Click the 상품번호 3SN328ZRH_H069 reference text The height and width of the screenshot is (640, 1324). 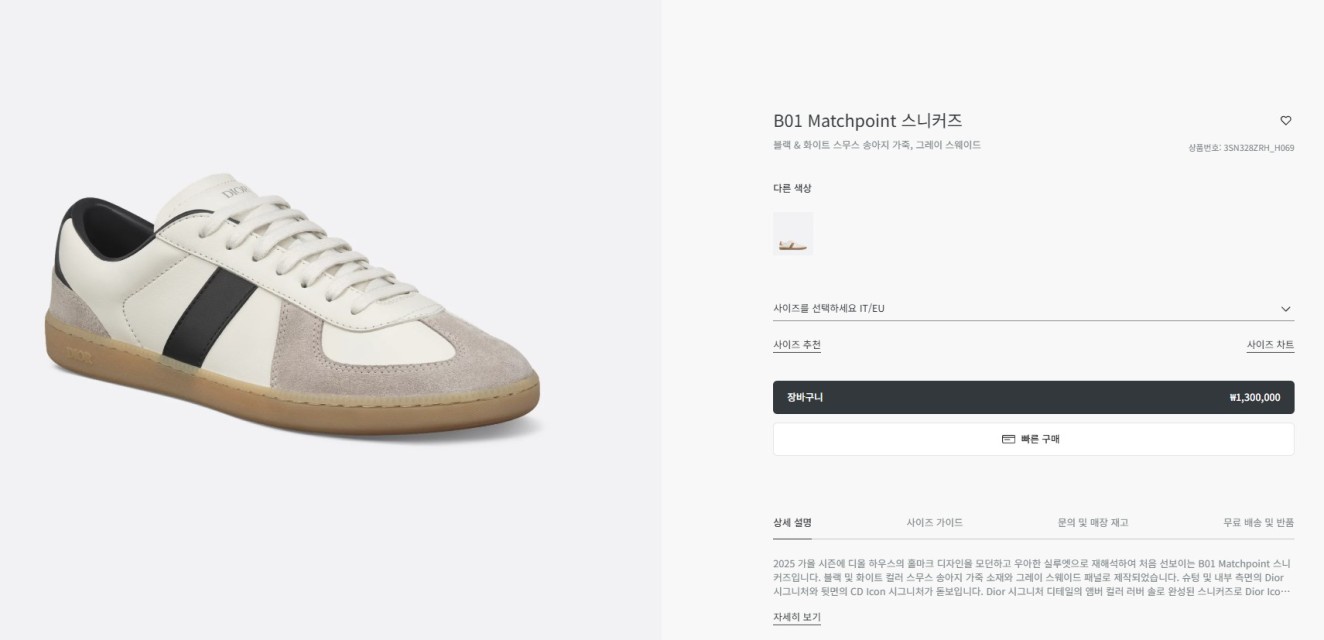[1241, 148]
